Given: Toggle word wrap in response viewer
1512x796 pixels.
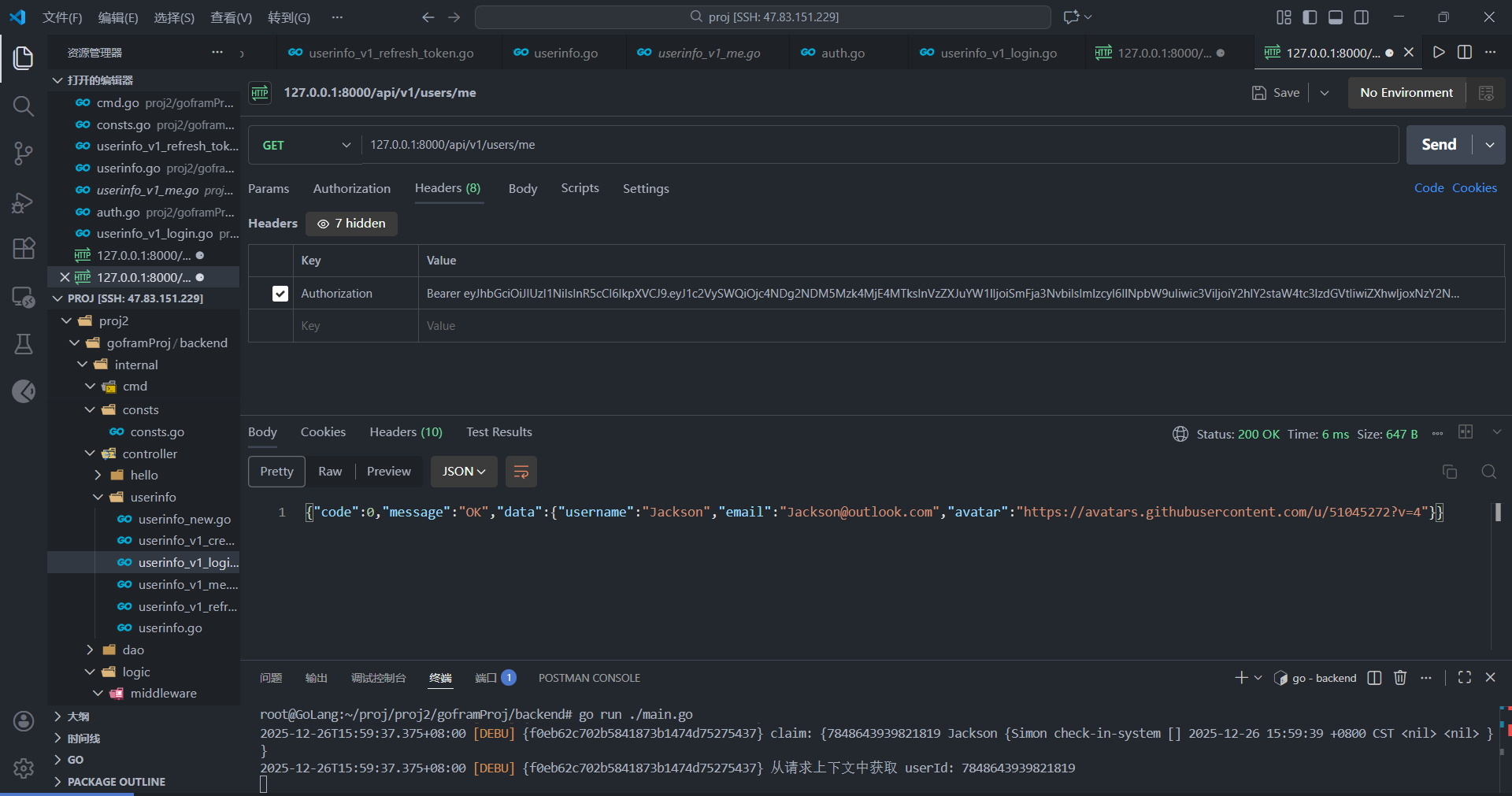Looking at the screenshot, I should click(521, 472).
